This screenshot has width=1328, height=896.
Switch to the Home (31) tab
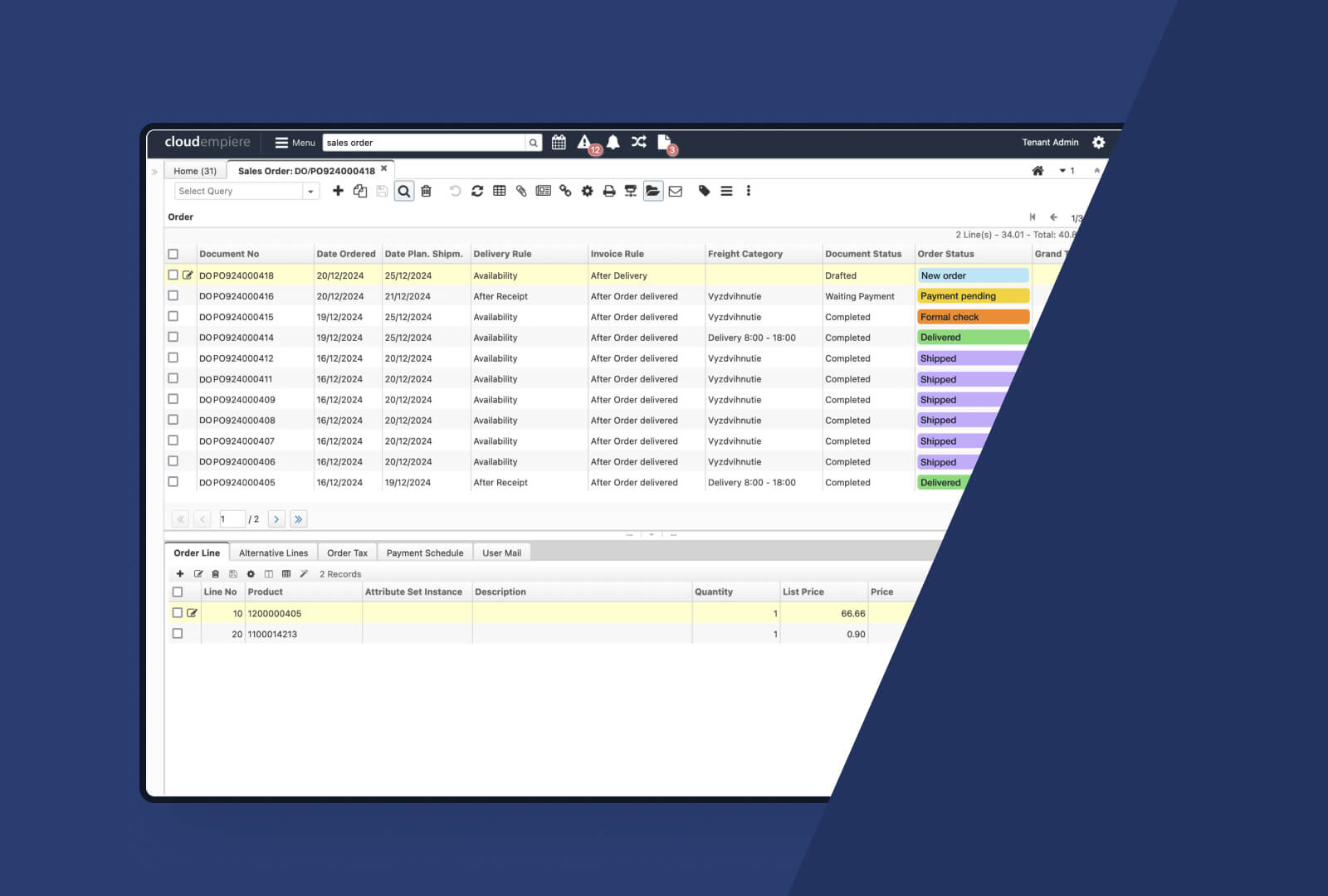pyautogui.click(x=195, y=171)
